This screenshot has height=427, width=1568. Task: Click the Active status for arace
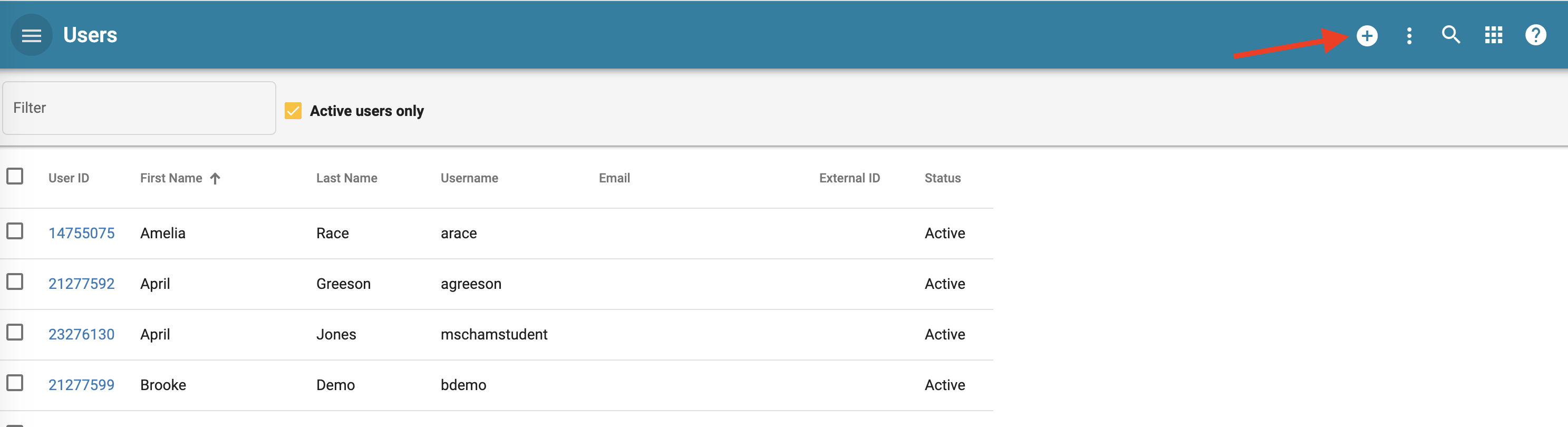coord(945,233)
